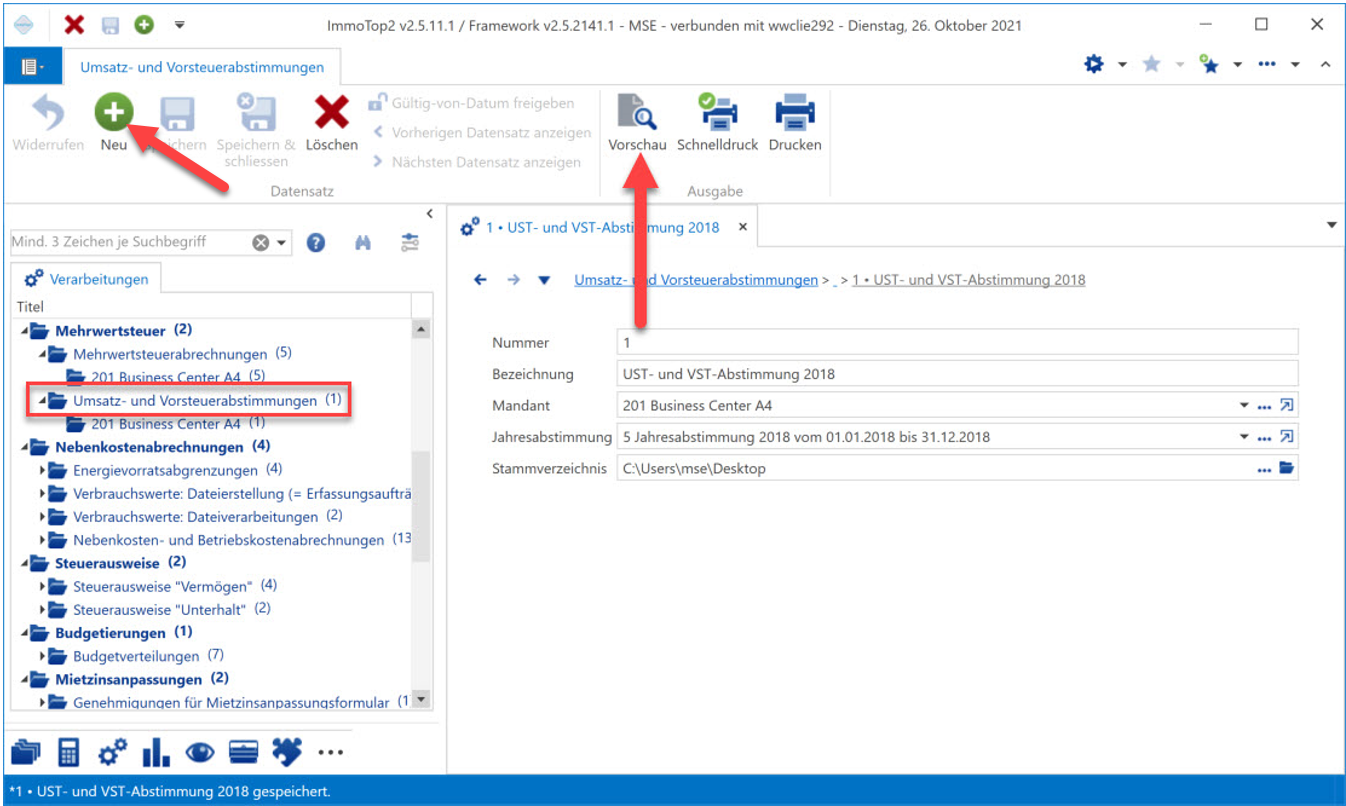
Task: Click the open-record arrow icon beside Jahresabstimmung
Action: pos(1287,437)
